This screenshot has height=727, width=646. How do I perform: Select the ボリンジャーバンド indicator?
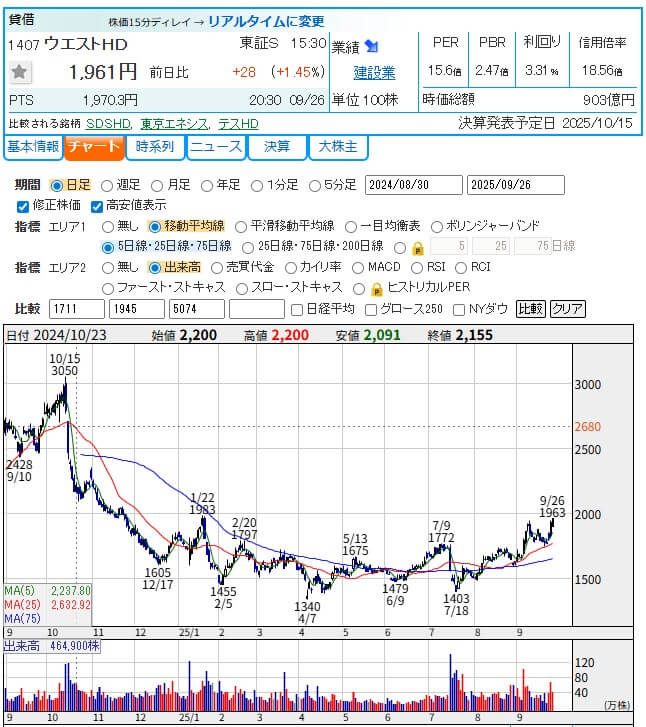tap(438, 226)
